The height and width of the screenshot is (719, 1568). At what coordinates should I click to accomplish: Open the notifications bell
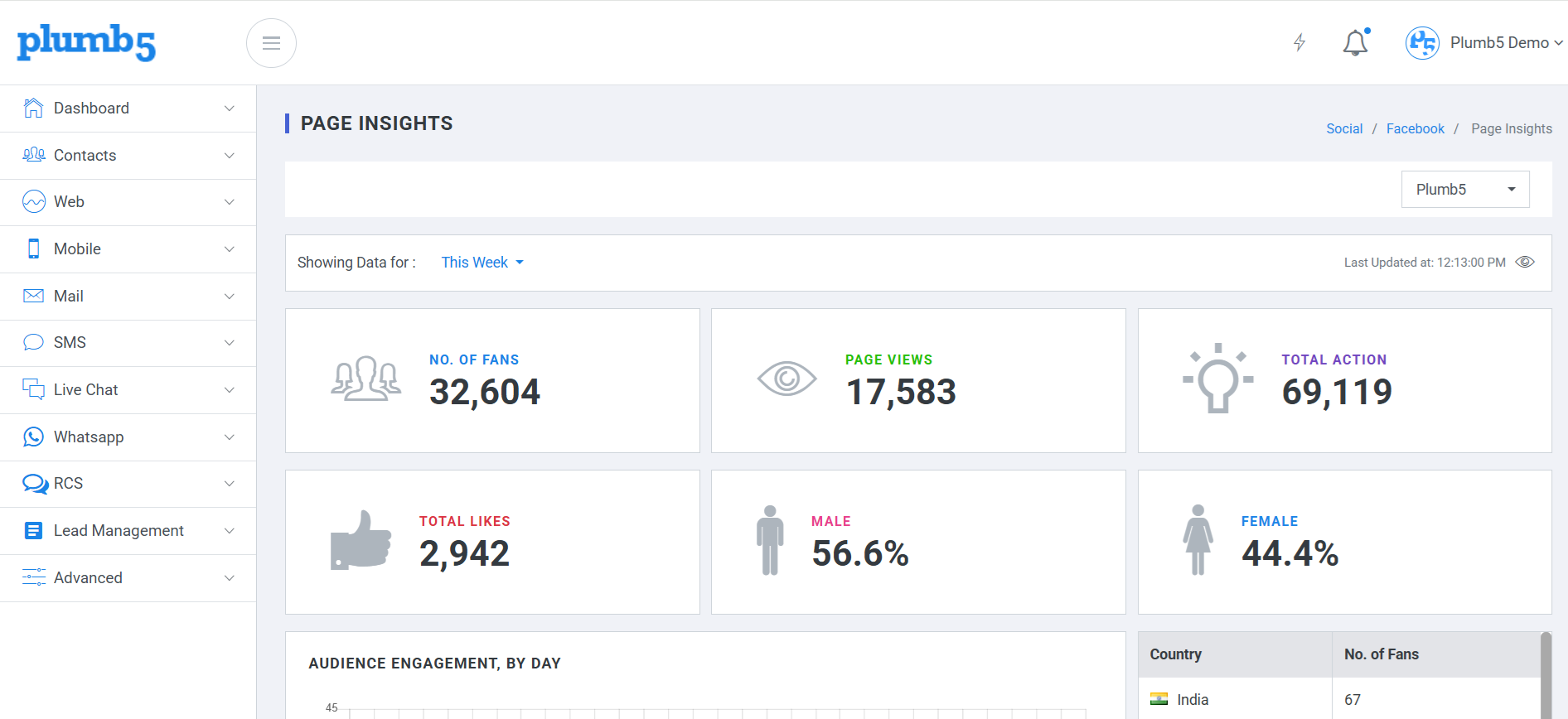(1356, 42)
